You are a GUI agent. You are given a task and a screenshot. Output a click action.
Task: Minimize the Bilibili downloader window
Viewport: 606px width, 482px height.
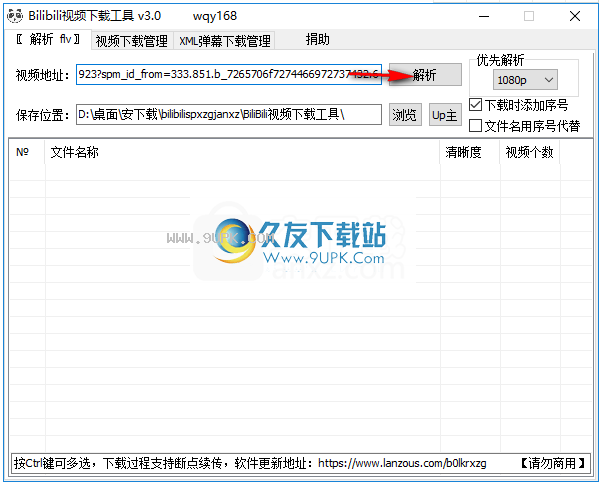pos(484,16)
